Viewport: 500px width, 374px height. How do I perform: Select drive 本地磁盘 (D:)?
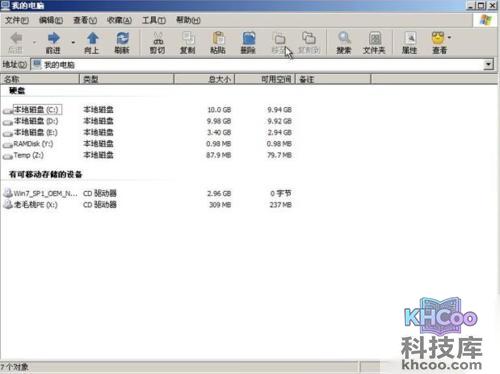click(36, 121)
